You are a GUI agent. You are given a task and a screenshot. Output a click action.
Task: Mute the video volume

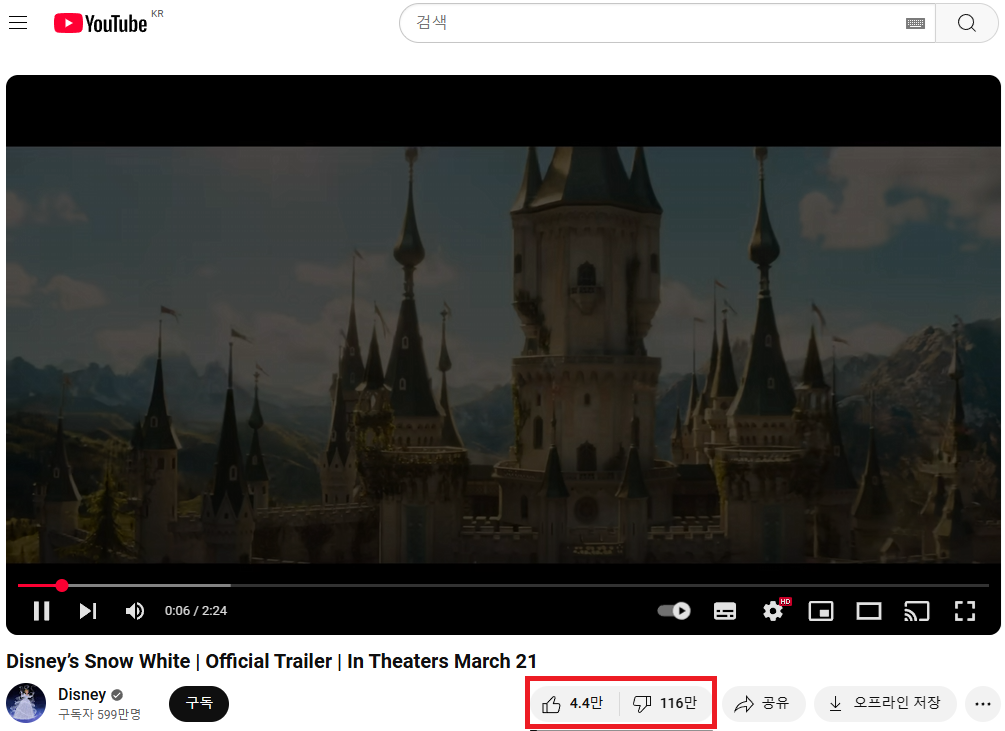coord(135,611)
